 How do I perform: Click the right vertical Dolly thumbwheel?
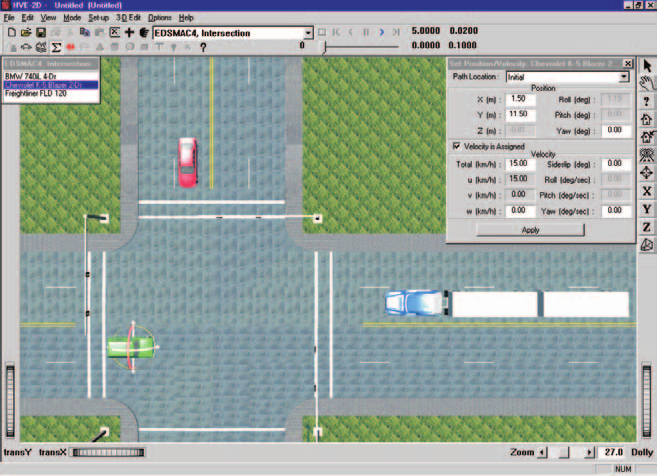[647, 401]
